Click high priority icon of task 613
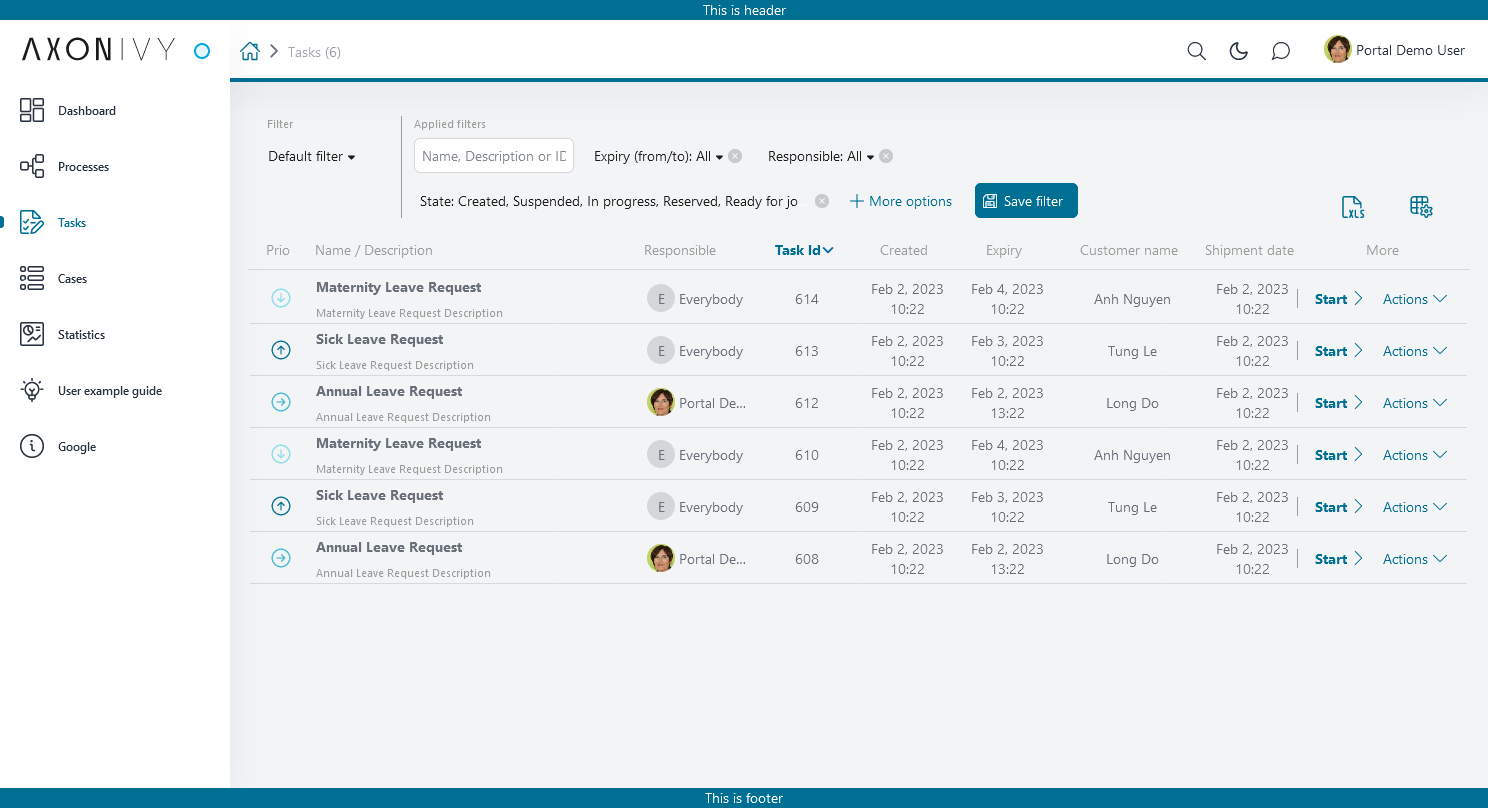The image size is (1488, 808). (281, 350)
